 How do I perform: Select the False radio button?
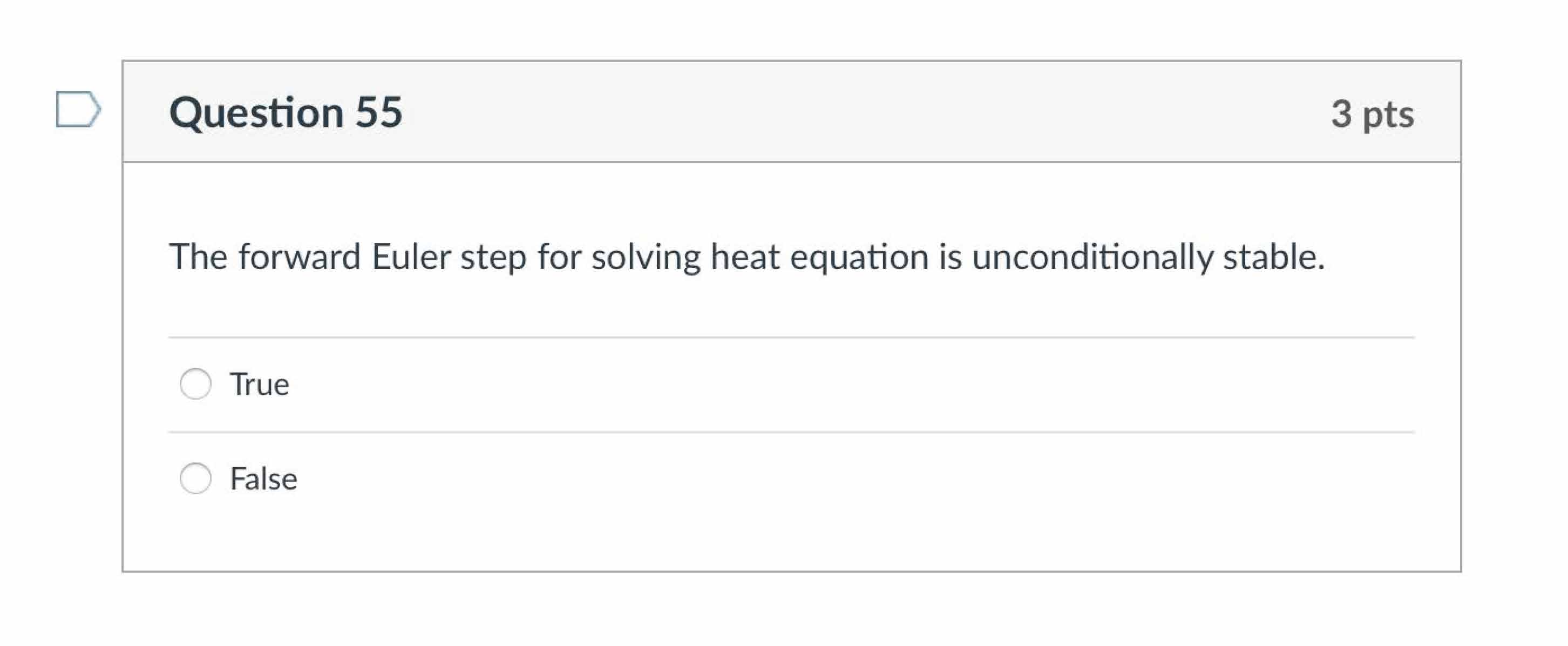pos(195,479)
